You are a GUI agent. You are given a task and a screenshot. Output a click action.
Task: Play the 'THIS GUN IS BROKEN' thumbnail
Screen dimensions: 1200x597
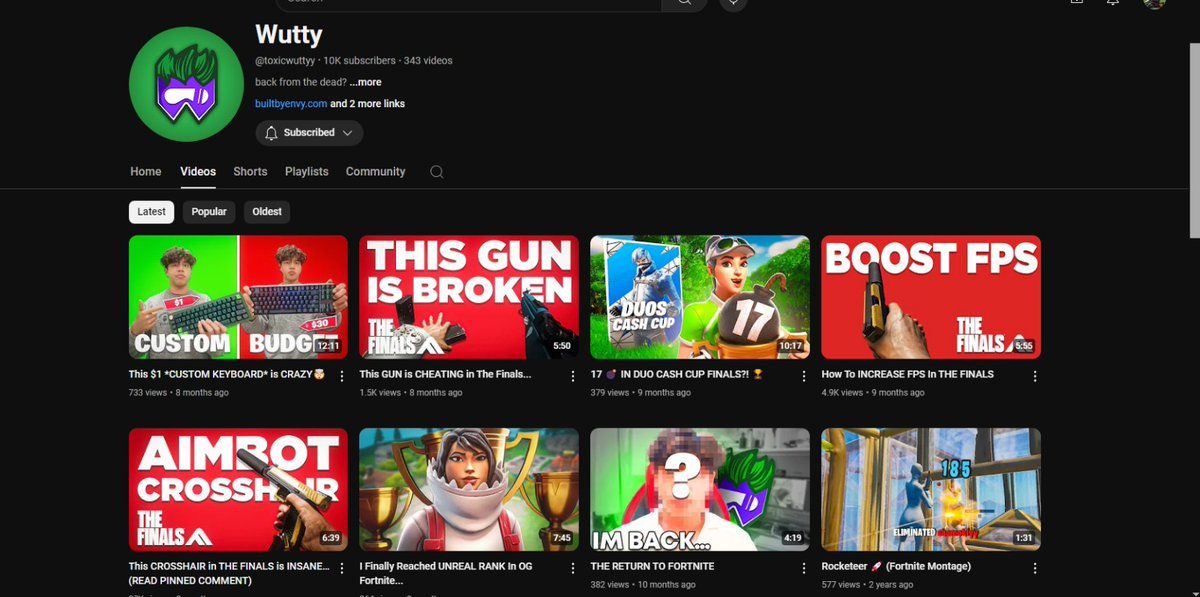click(x=469, y=297)
